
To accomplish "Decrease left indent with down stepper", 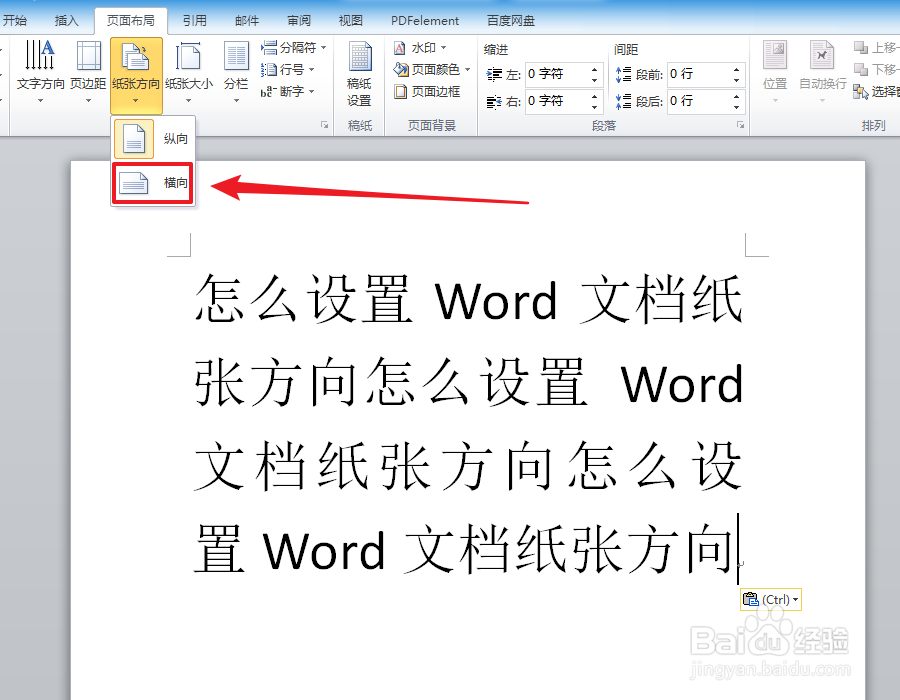I will pos(595,80).
